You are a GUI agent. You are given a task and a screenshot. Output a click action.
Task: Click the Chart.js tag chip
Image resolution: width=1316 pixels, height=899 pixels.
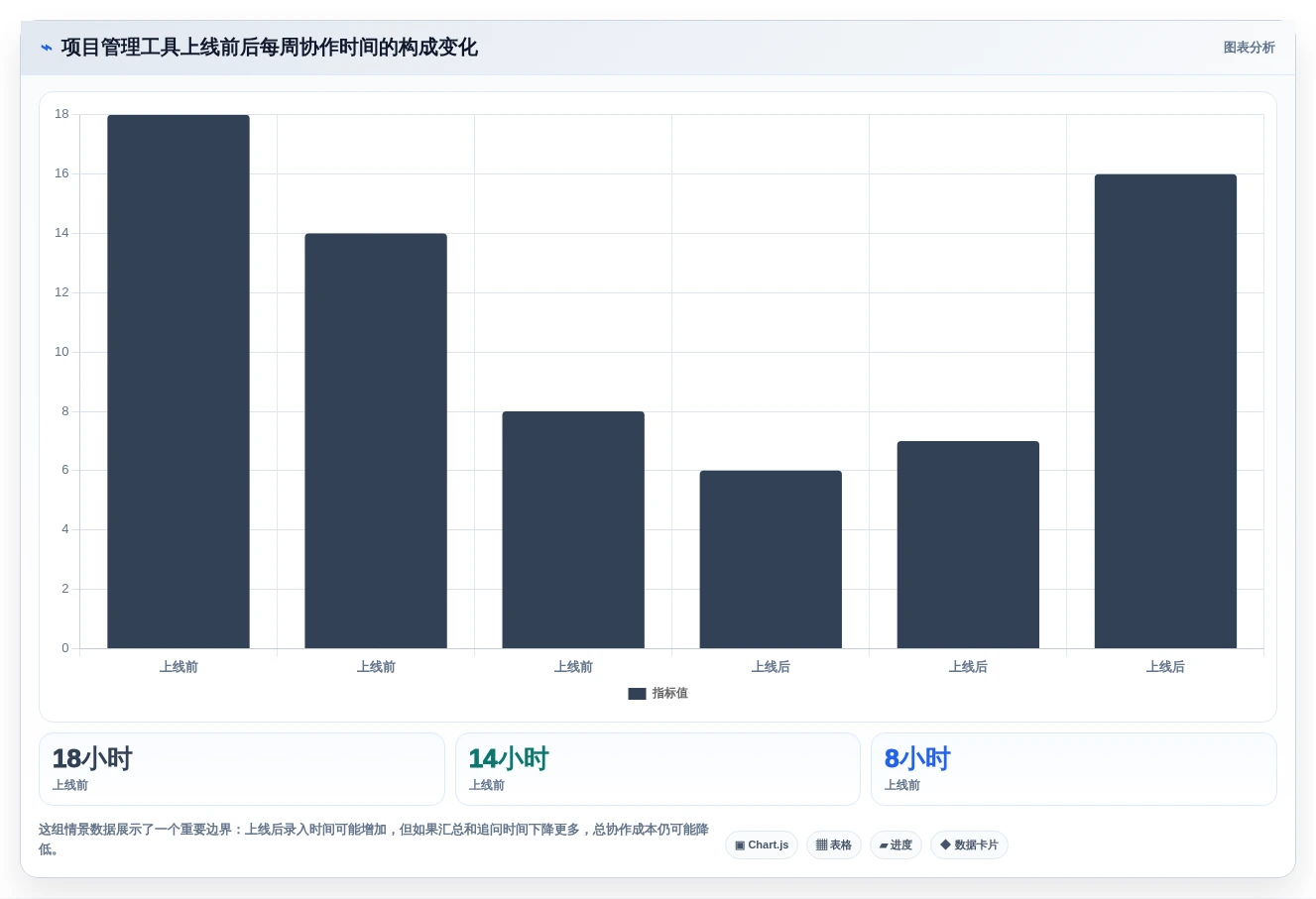[762, 845]
